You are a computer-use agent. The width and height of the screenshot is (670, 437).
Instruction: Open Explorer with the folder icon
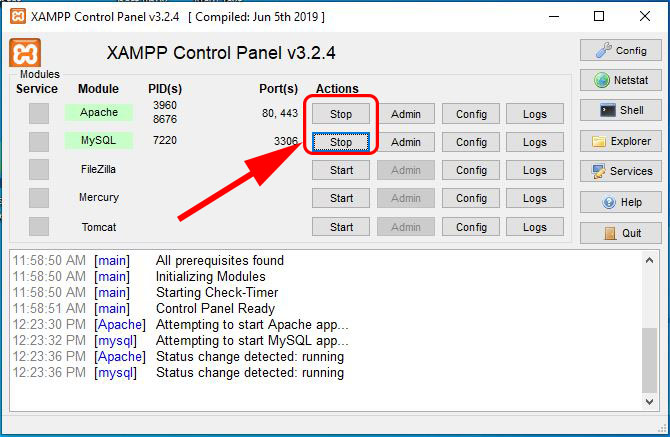(620, 141)
